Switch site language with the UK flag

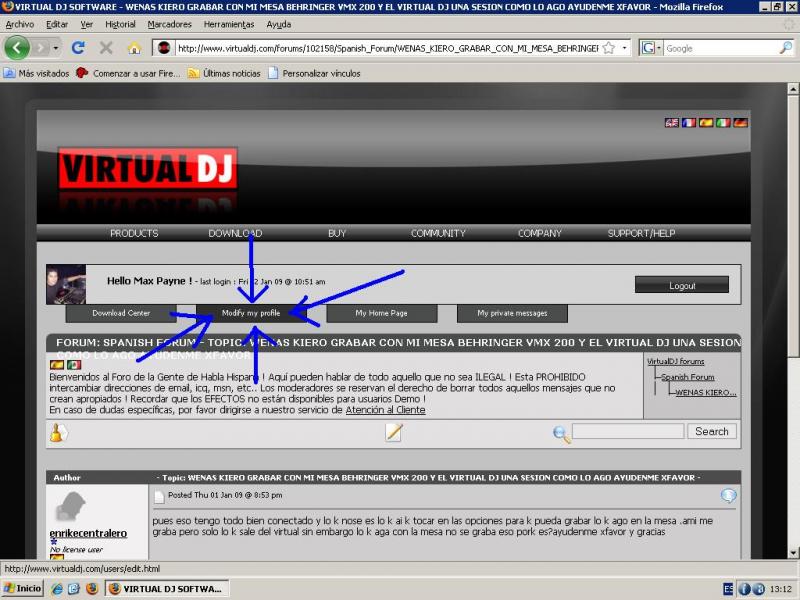click(x=671, y=122)
